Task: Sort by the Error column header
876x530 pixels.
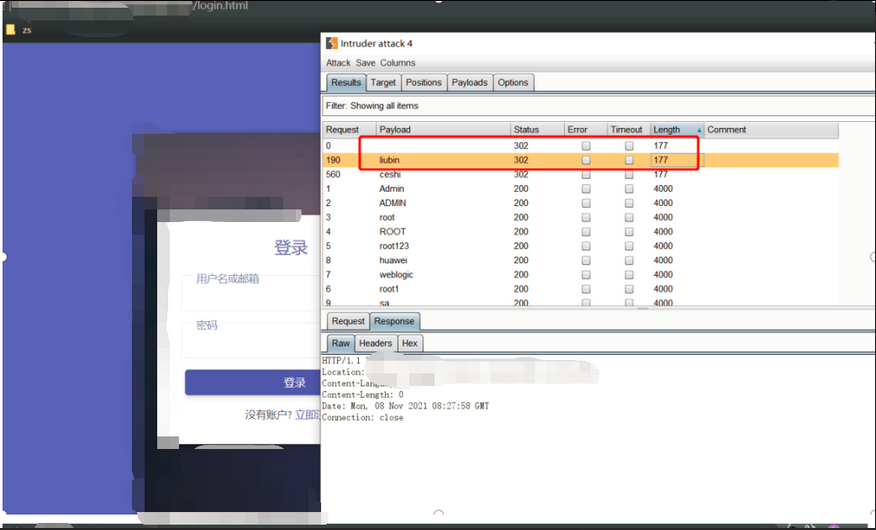Action: pyautogui.click(x=585, y=130)
